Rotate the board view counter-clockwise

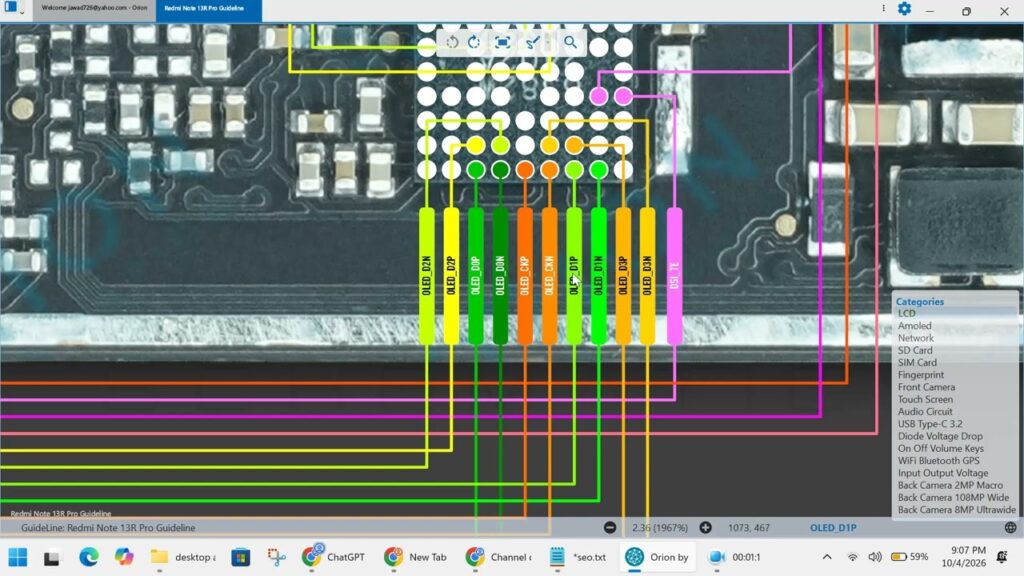click(452, 42)
